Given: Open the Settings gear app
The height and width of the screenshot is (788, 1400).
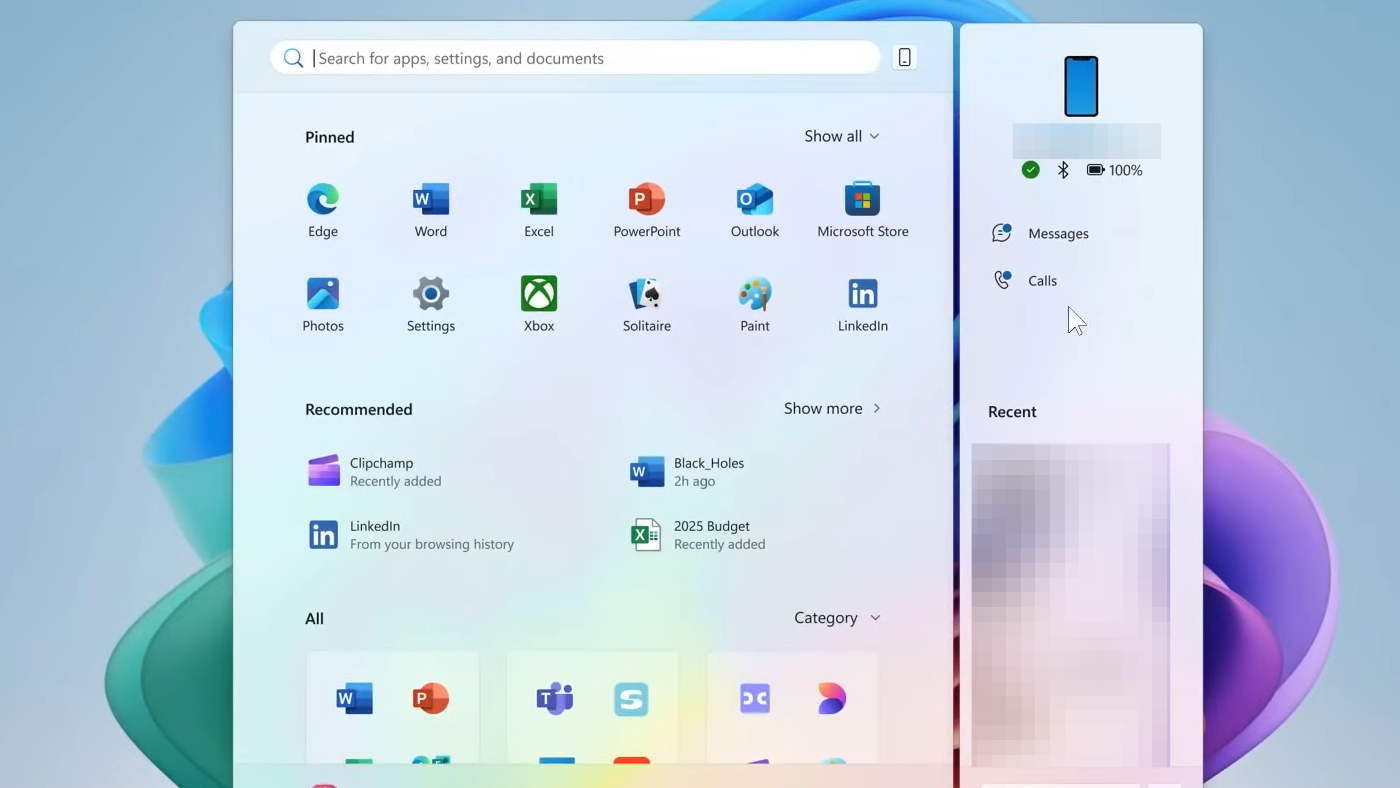Looking at the screenshot, I should [x=430, y=305].
